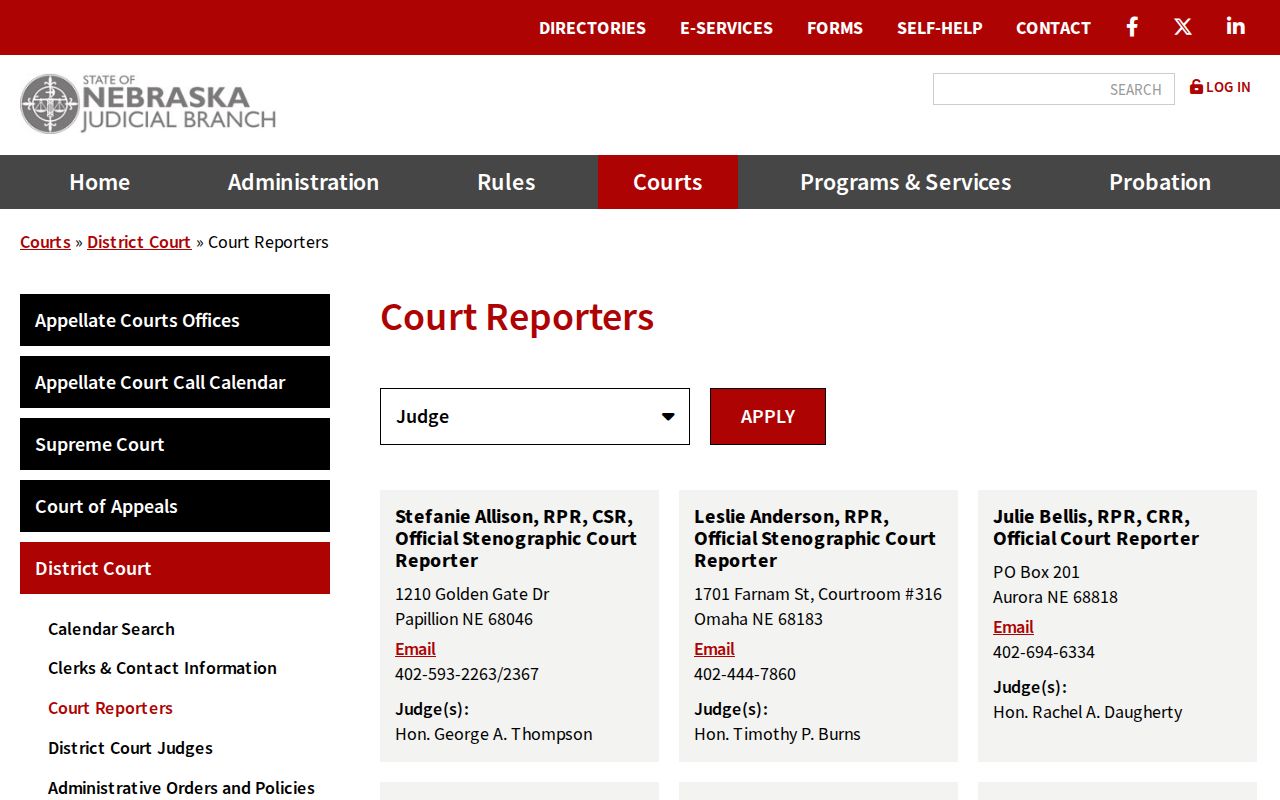
Task: Click the Nebraska Judicial Branch logo
Action: click(x=148, y=104)
